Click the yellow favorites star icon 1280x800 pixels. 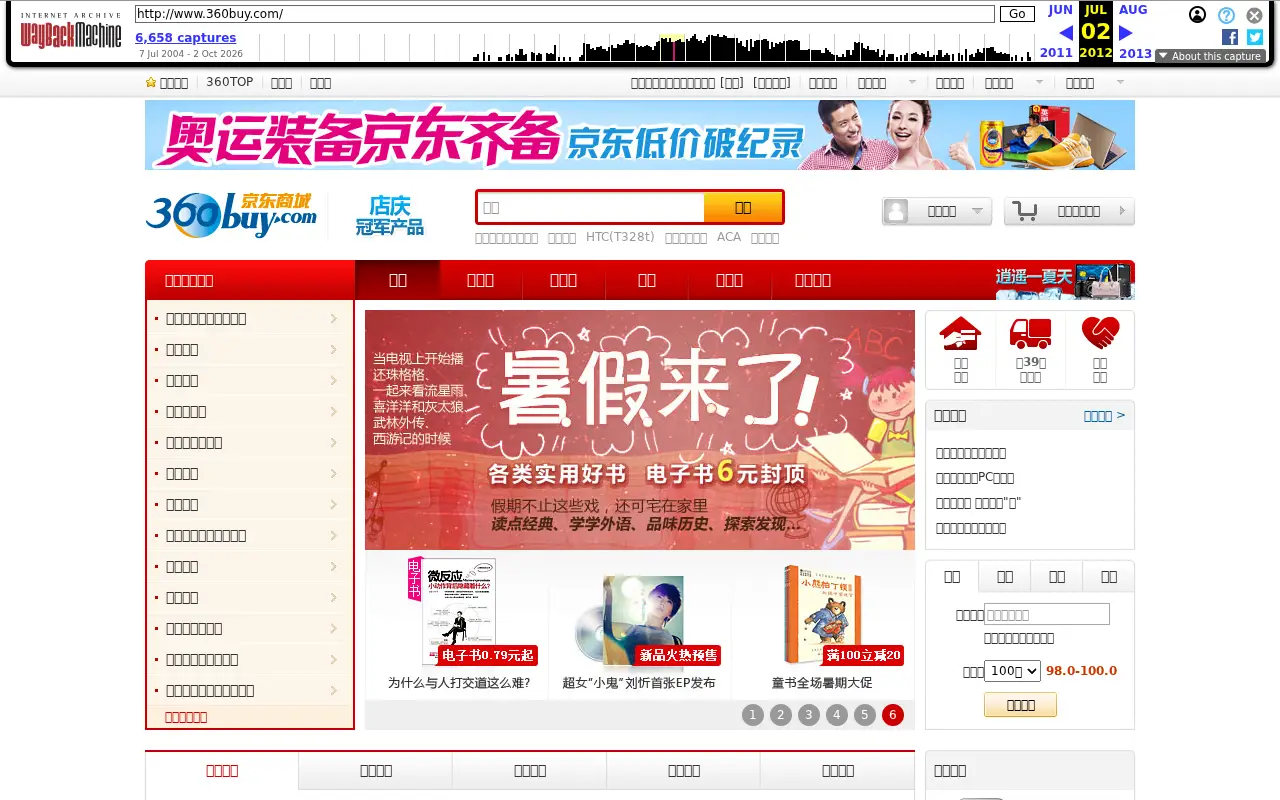click(x=151, y=83)
